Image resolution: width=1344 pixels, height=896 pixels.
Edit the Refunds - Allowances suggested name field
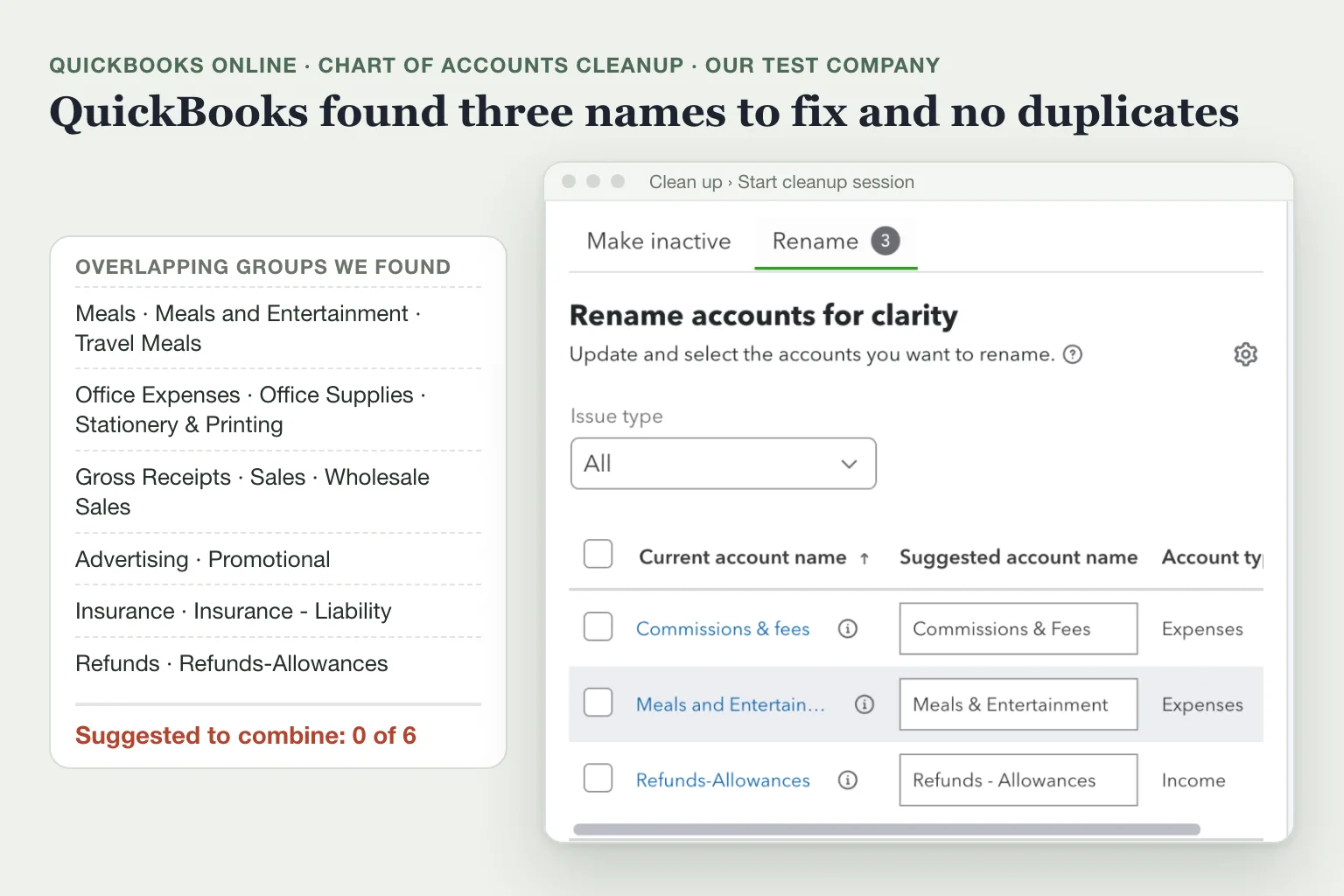tap(1018, 780)
